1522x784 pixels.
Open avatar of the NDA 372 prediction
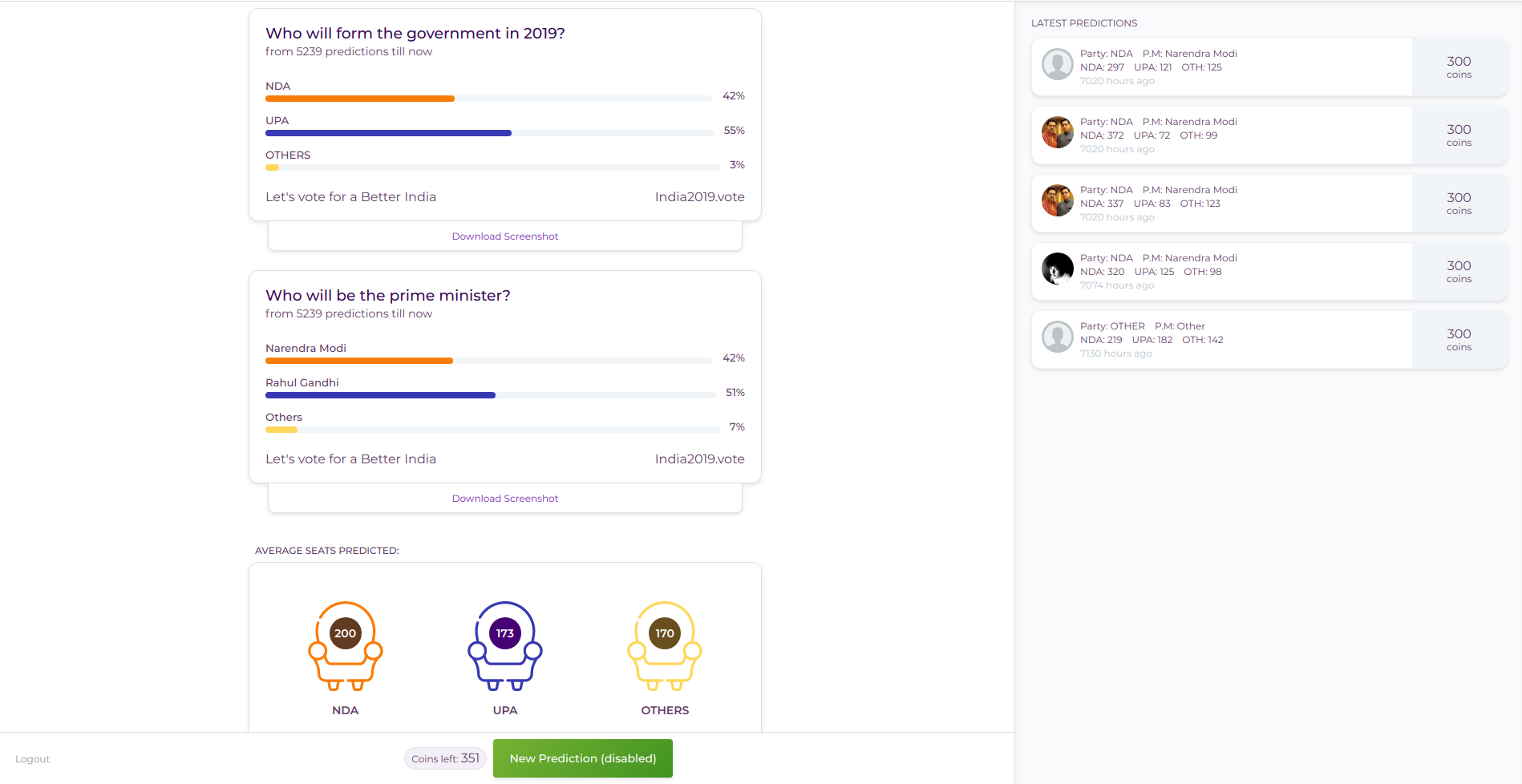pos(1057,132)
